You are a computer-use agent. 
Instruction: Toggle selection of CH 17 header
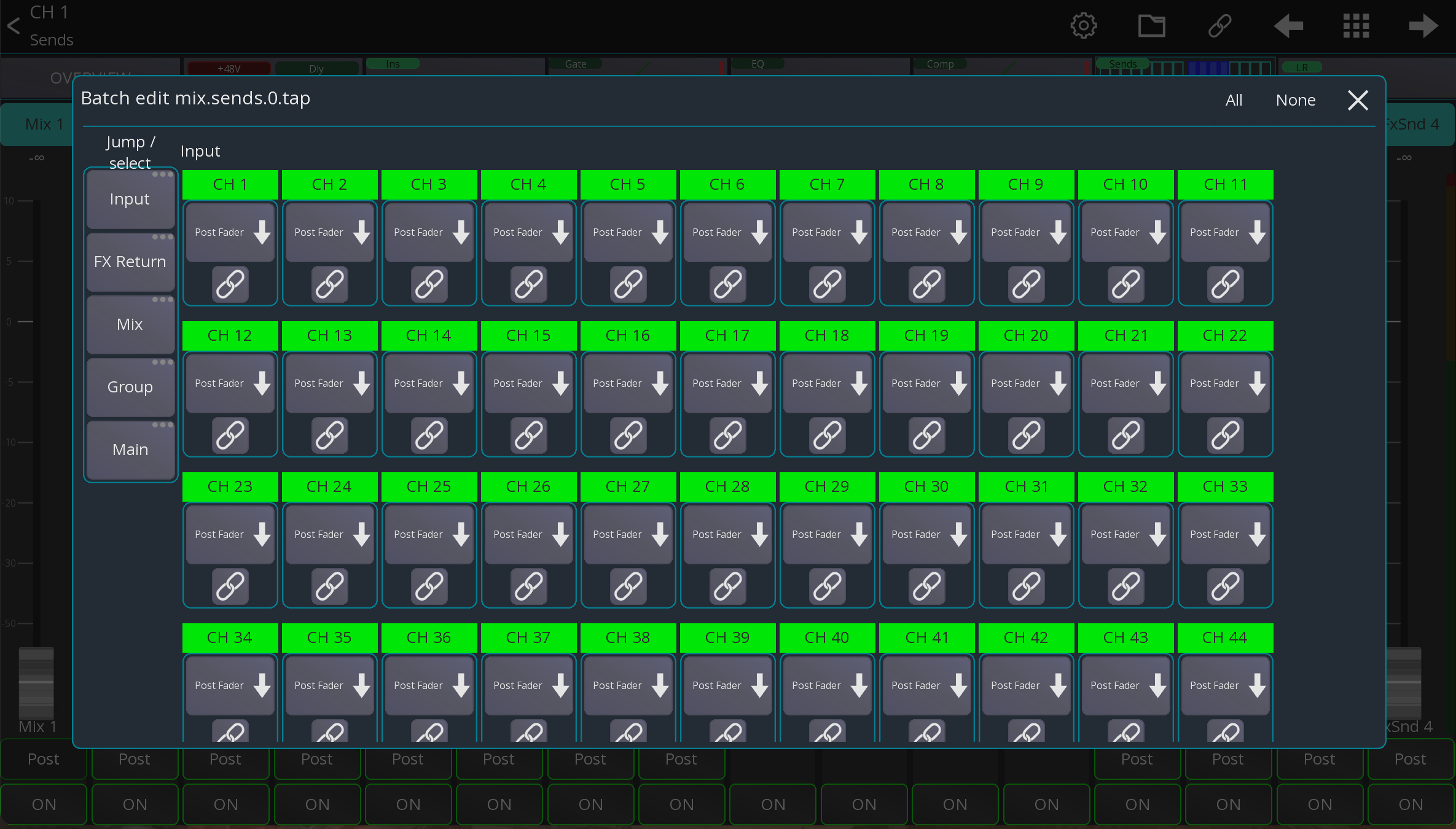[728, 336]
